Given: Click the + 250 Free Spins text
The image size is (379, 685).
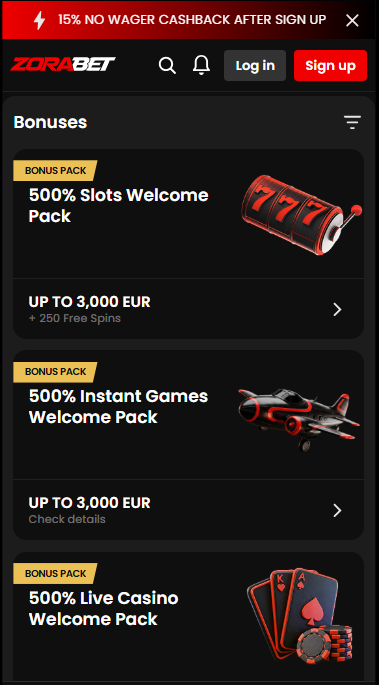Looking at the screenshot, I should click(x=75, y=318).
